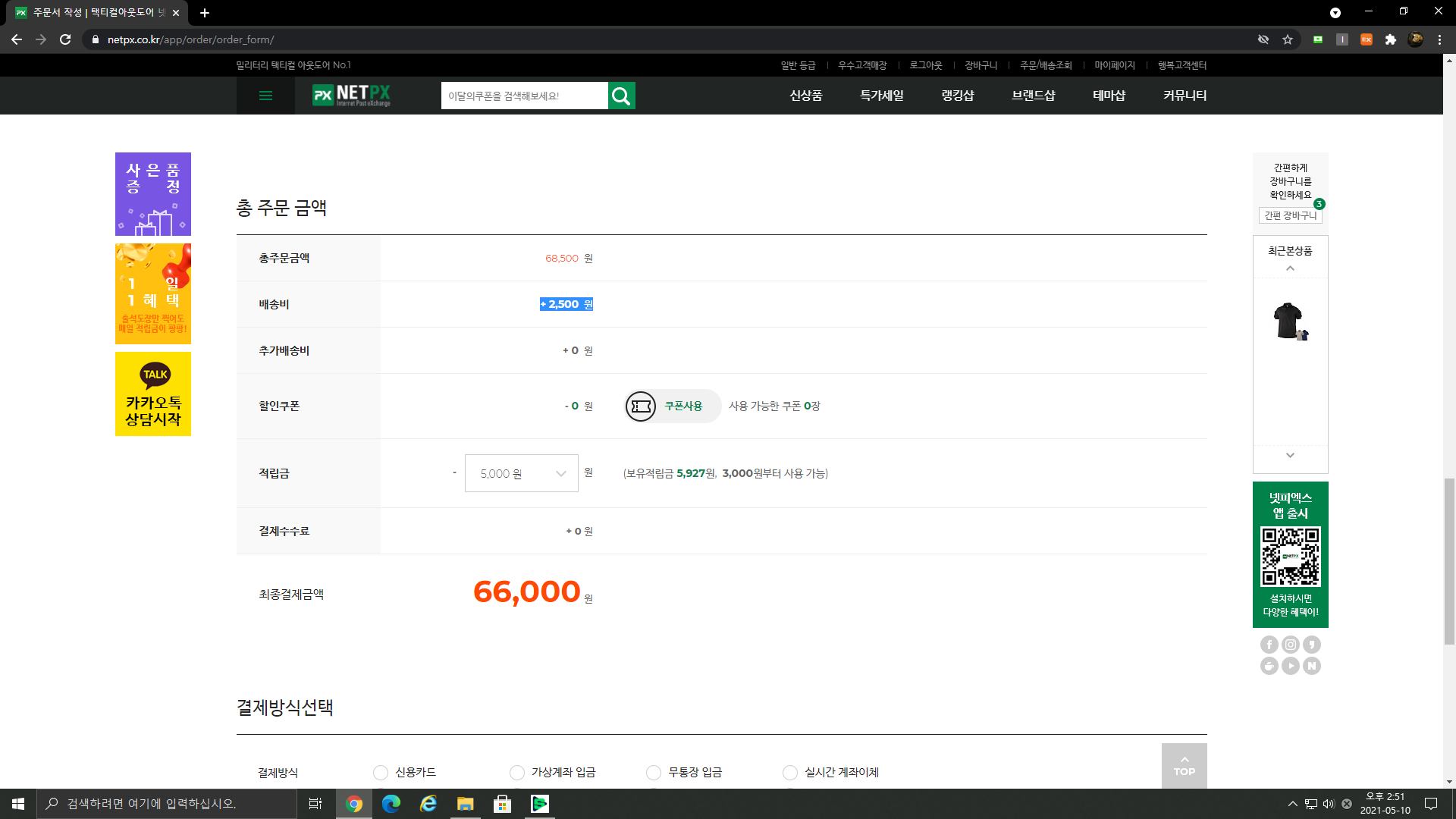The image size is (1456, 819).
Task: Click the 로그아웃 link
Action: click(x=926, y=65)
